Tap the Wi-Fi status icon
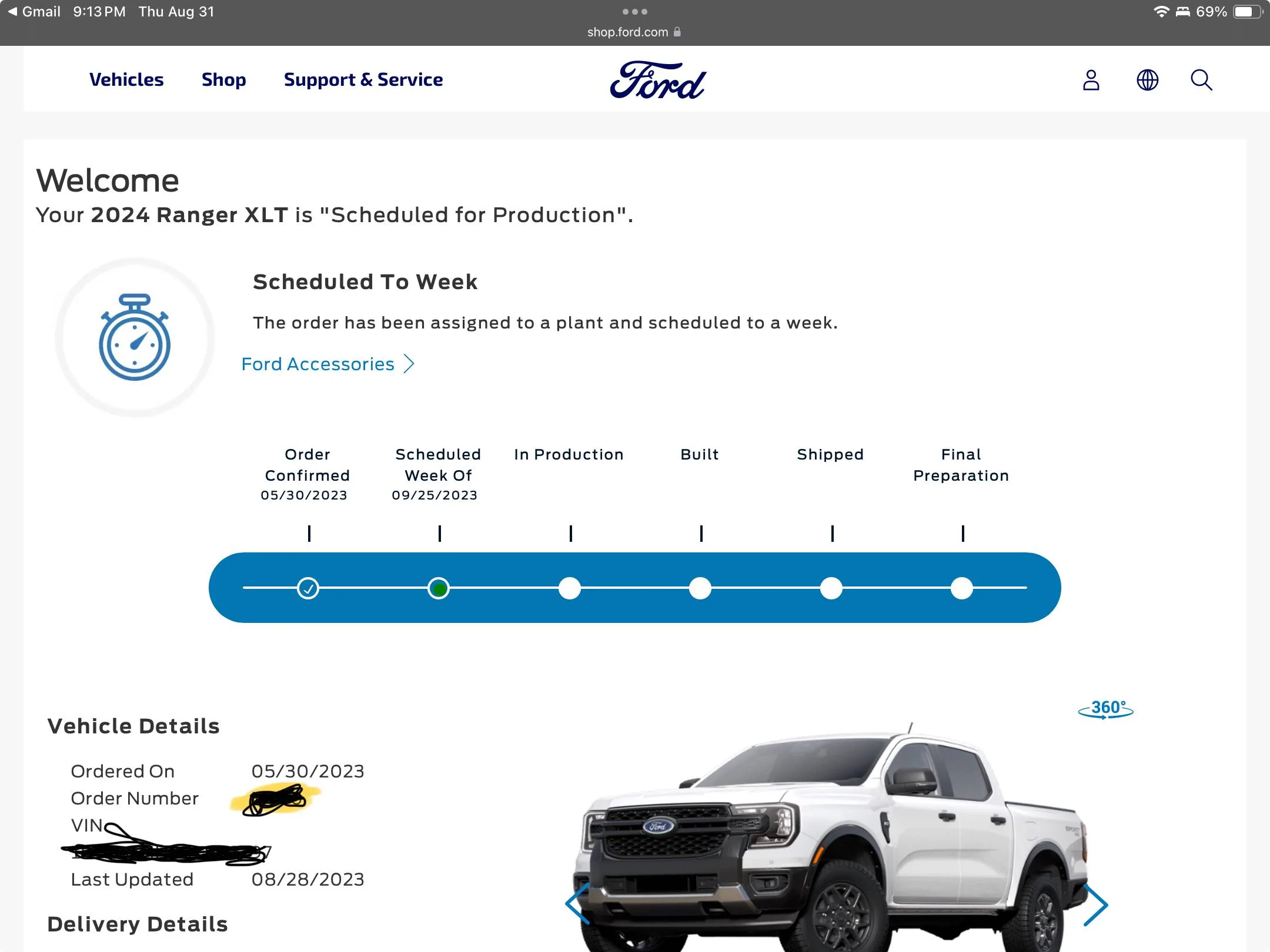 (x=1161, y=12)
